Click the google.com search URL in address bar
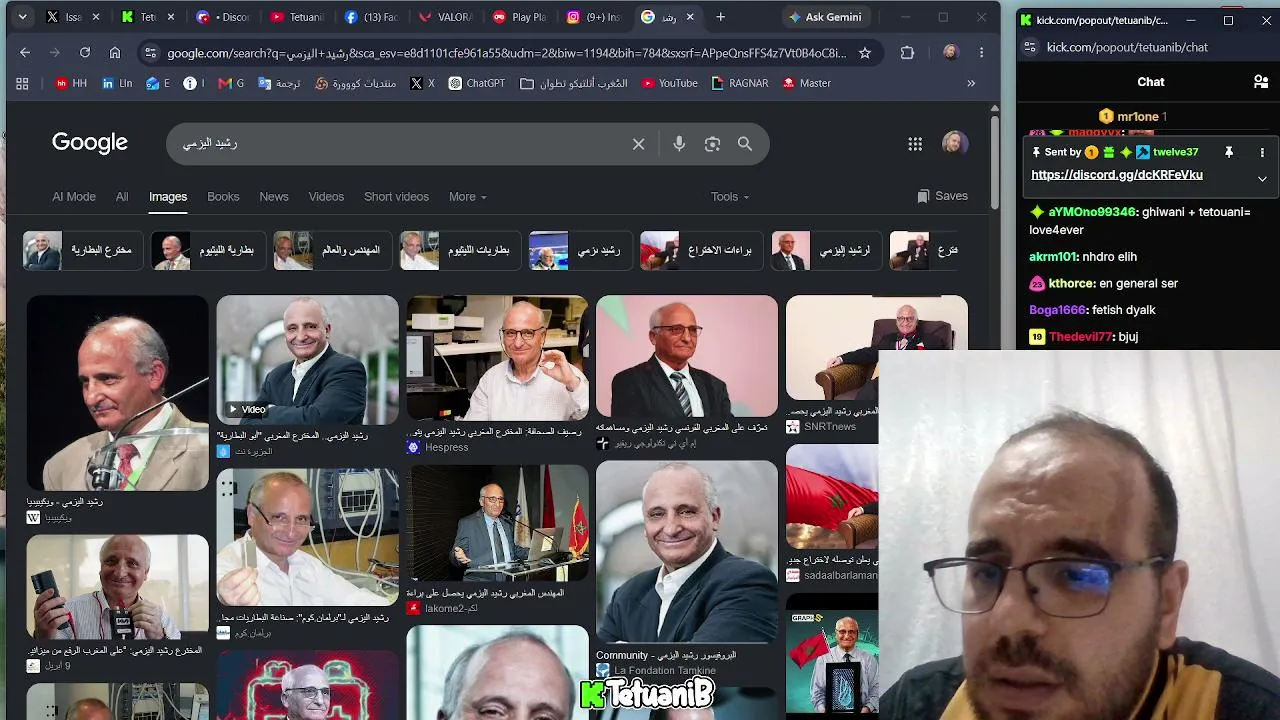Viewport: 1280px width, 720px height. pos(506,53)
